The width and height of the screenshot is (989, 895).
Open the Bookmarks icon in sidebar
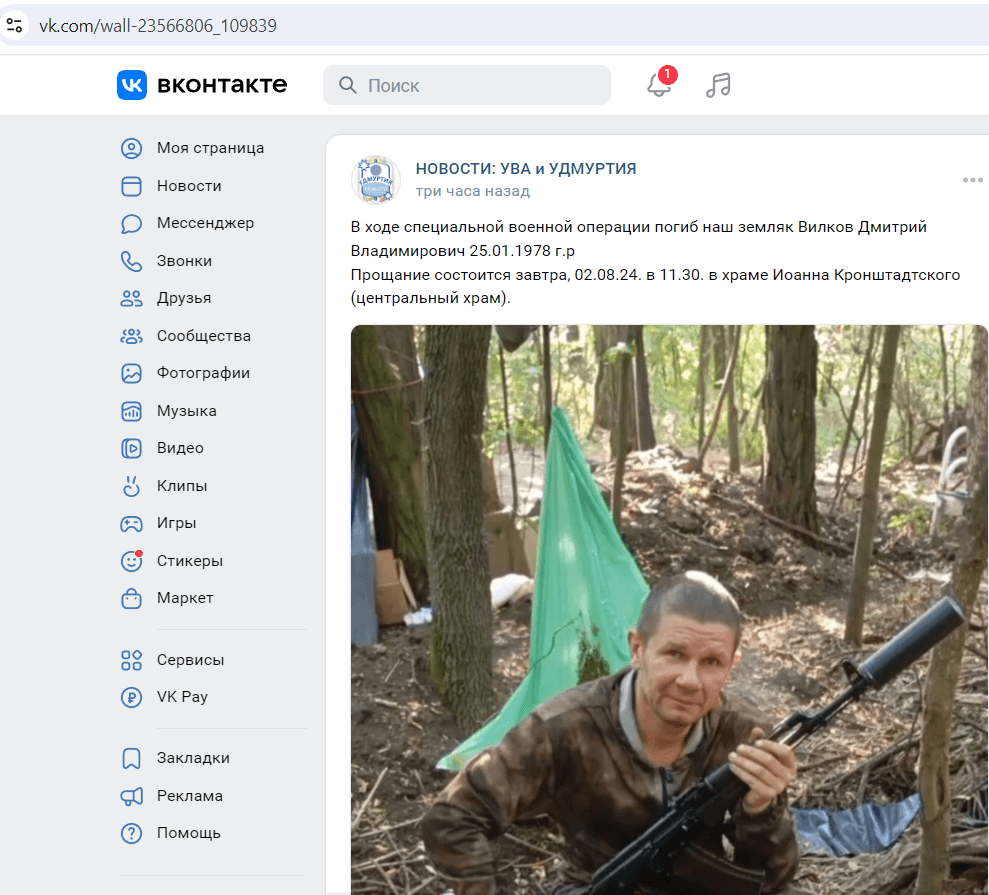(131, 758)
